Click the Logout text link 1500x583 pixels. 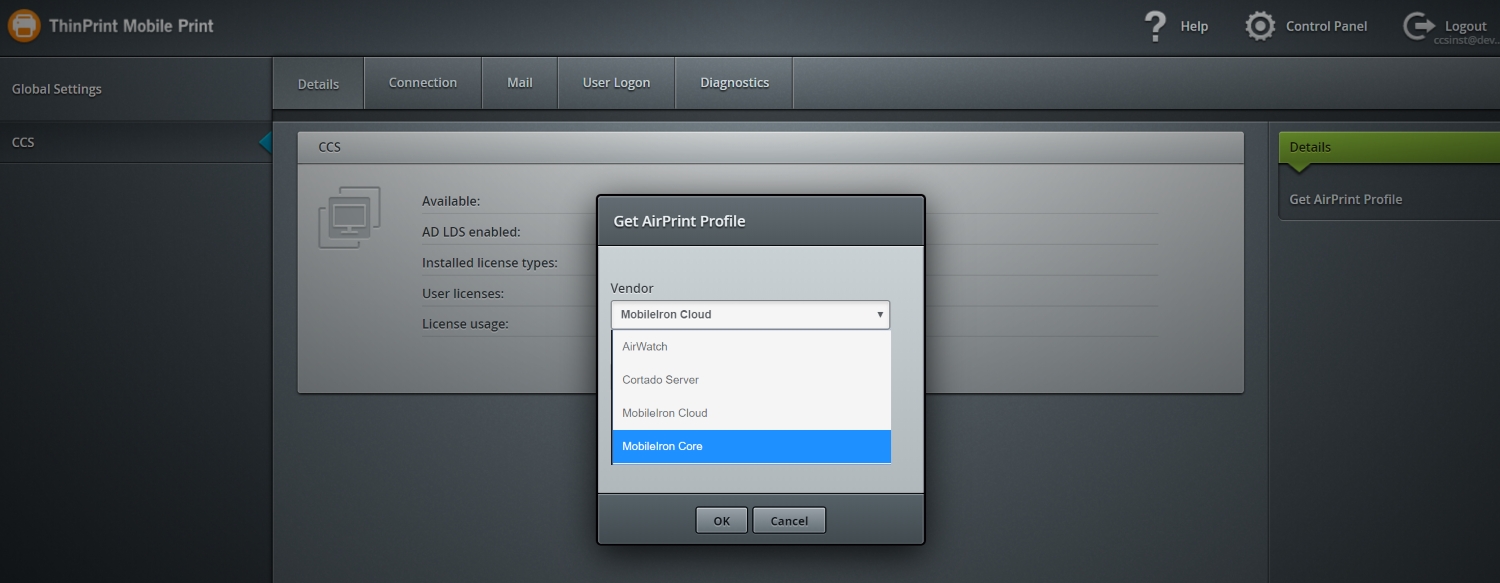[1465, 27]
